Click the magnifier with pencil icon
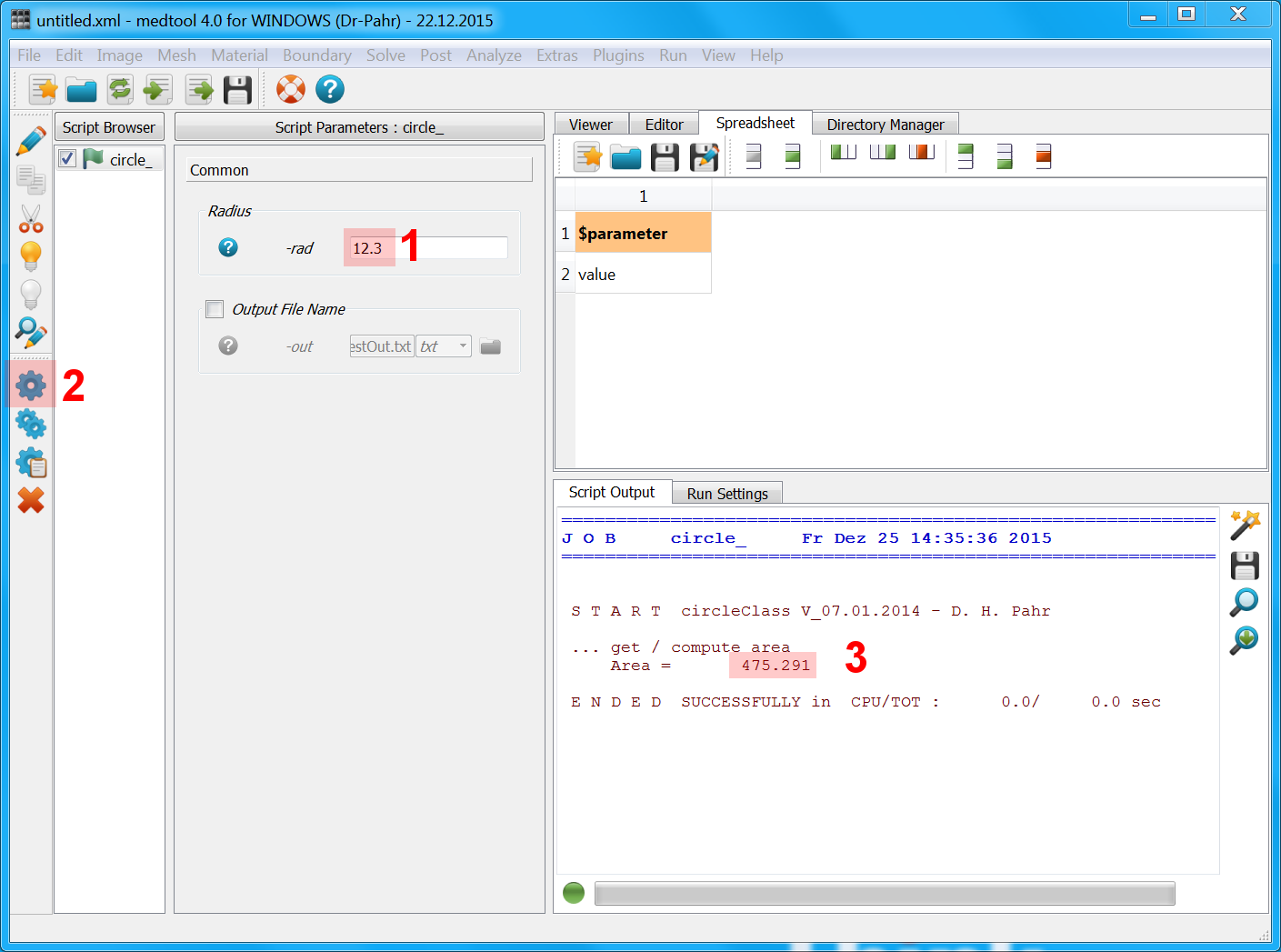Viewport: 1281px width, 952px height. click(31, 333)
